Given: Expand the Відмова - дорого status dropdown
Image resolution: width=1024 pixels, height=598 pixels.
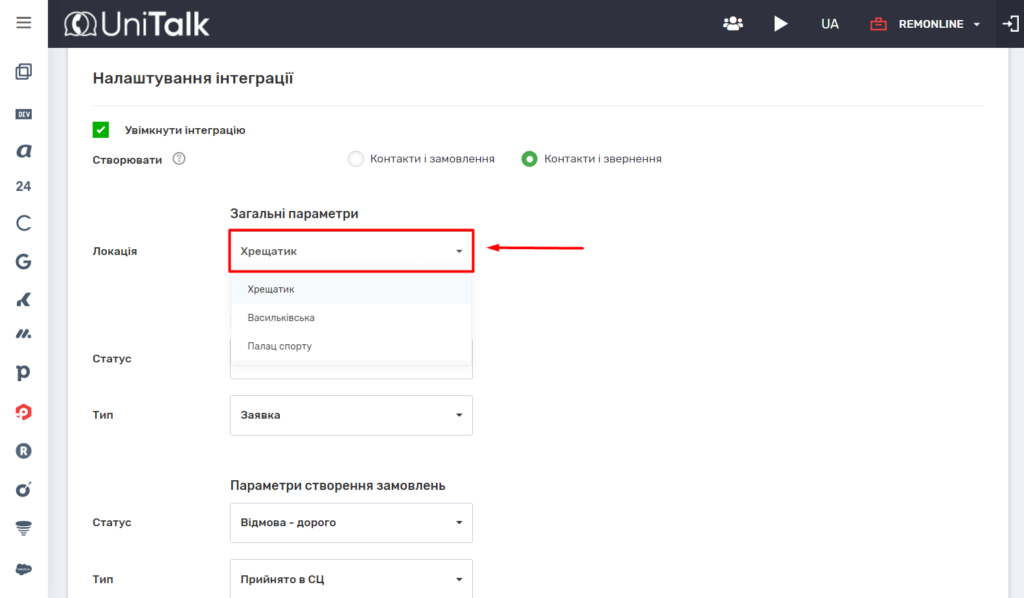Looking at the screenshot, I should pos(351,522).
